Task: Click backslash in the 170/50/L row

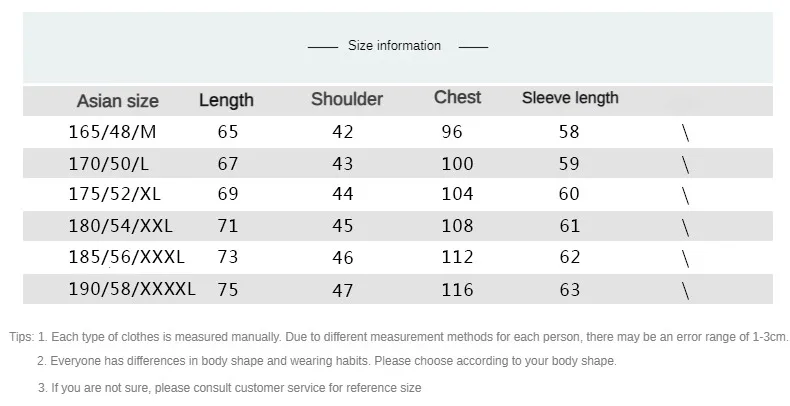Action: (x=685, y=165)
